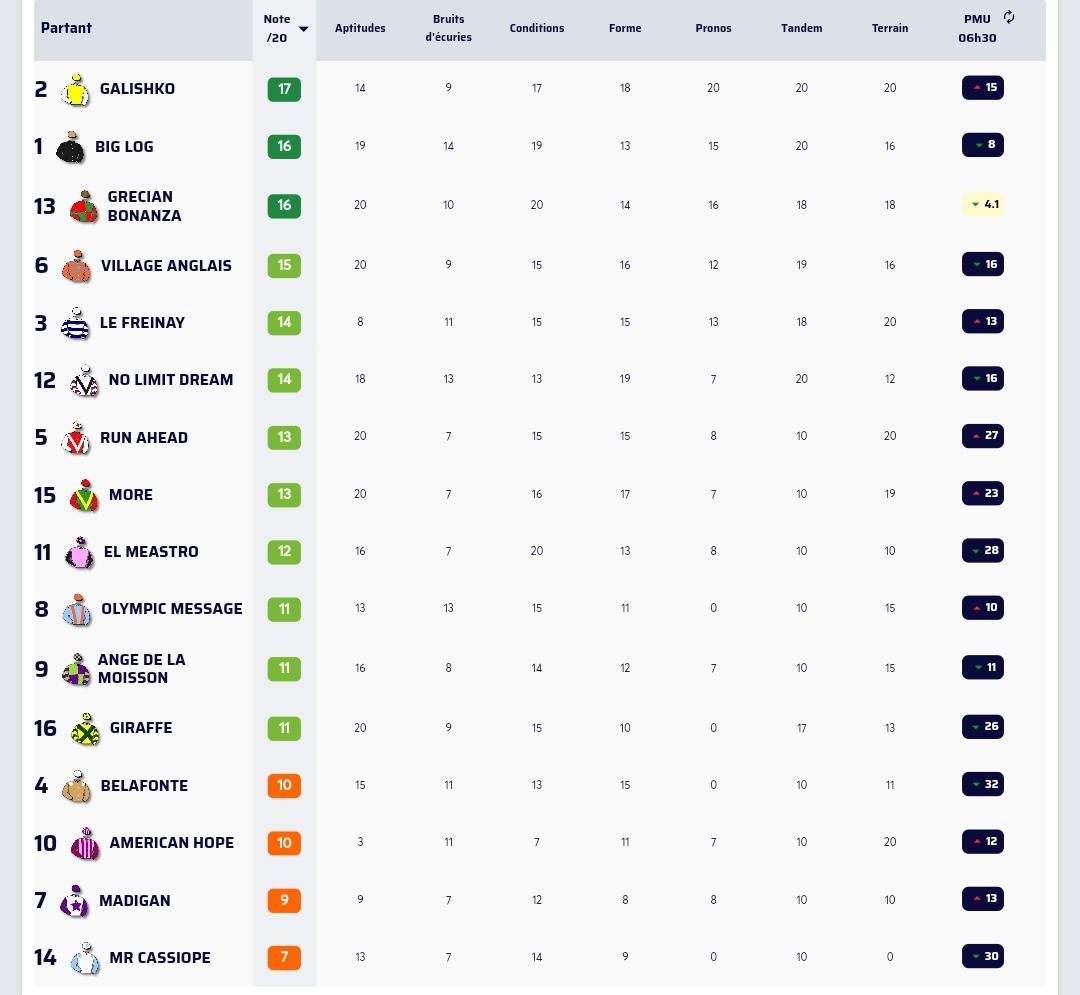Screen dimensions: 1080x995
Task: Click the PMU odds refresh icon
Action: [x=1008, y=17]
